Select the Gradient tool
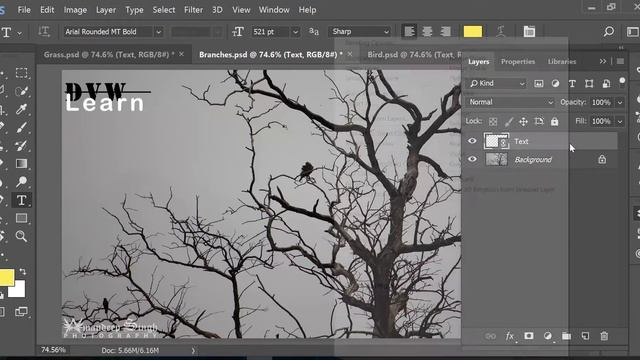This screenshot has height=360, width=640. click(21, 163)
